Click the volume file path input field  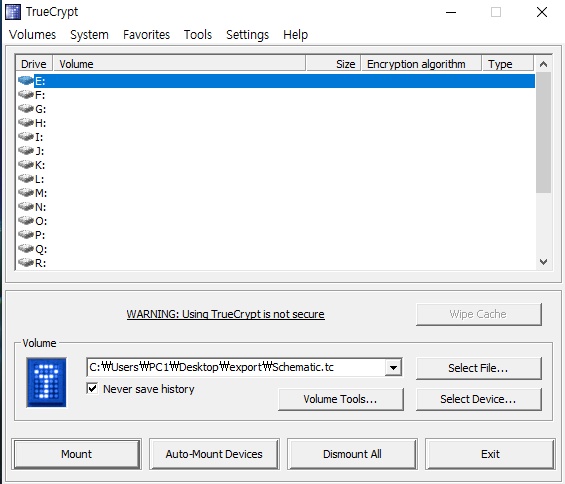click(x=236, y=368)
